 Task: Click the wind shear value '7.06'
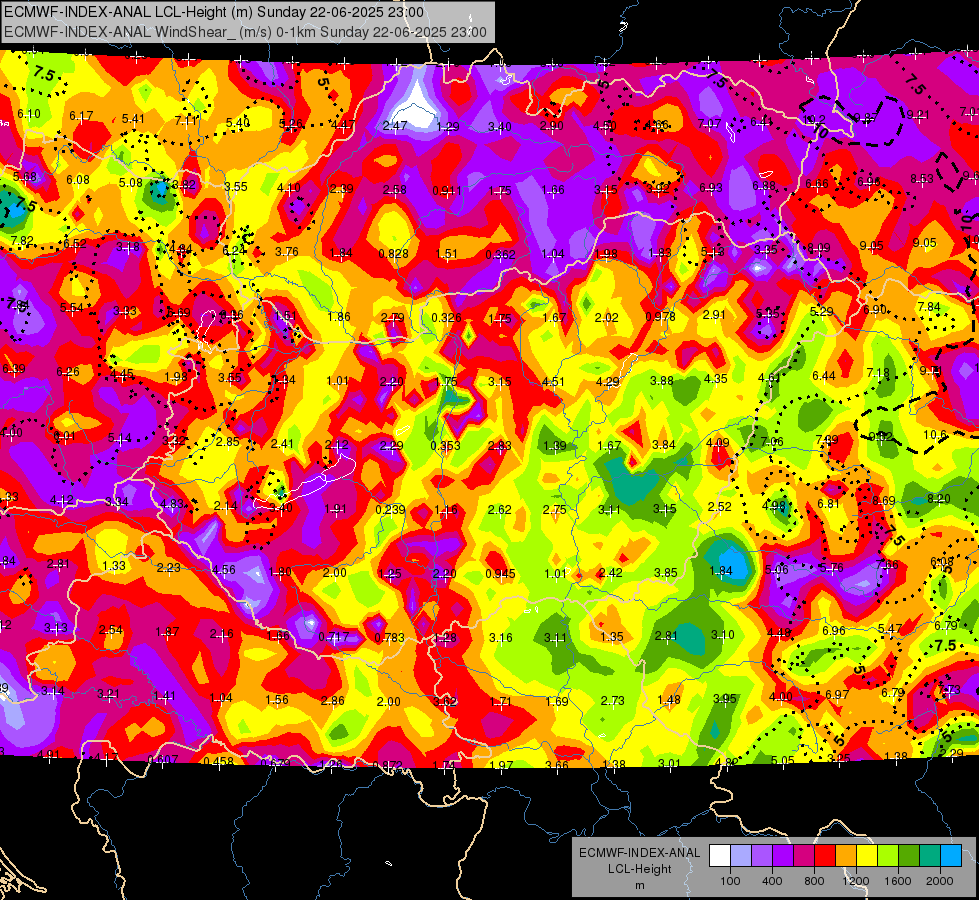click(772, 442)
